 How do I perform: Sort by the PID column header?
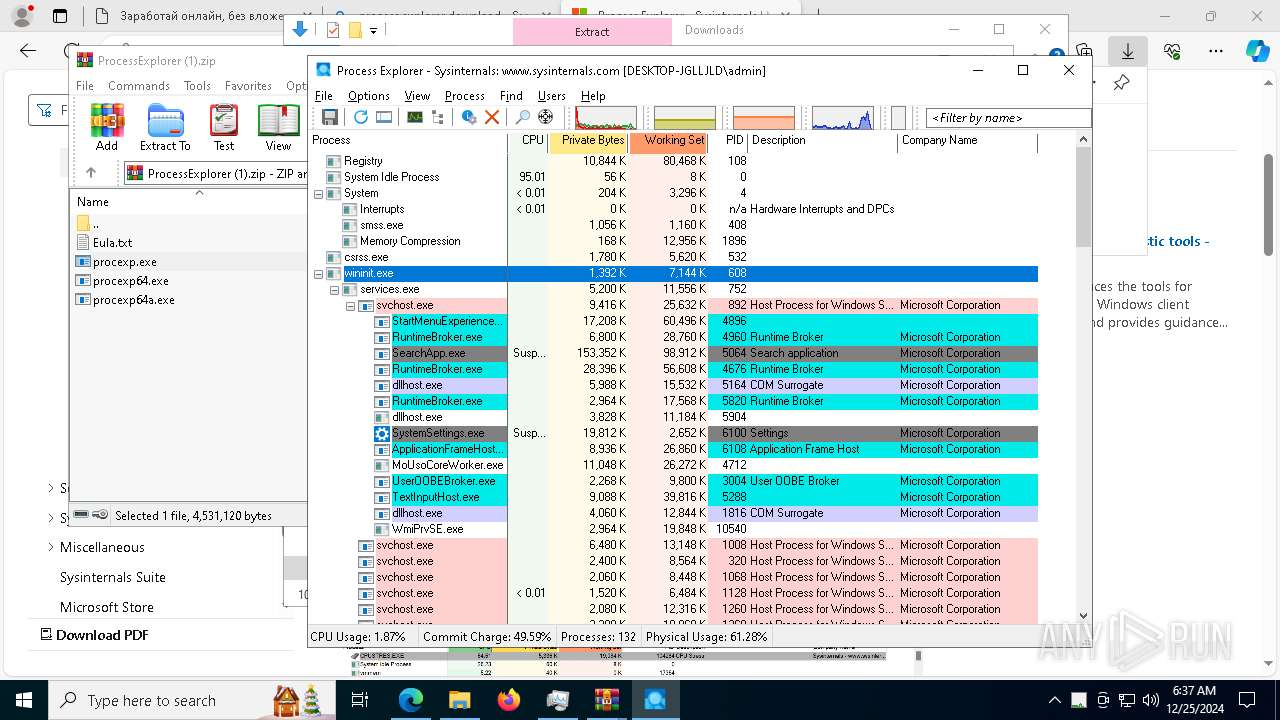tap(728, 141)
